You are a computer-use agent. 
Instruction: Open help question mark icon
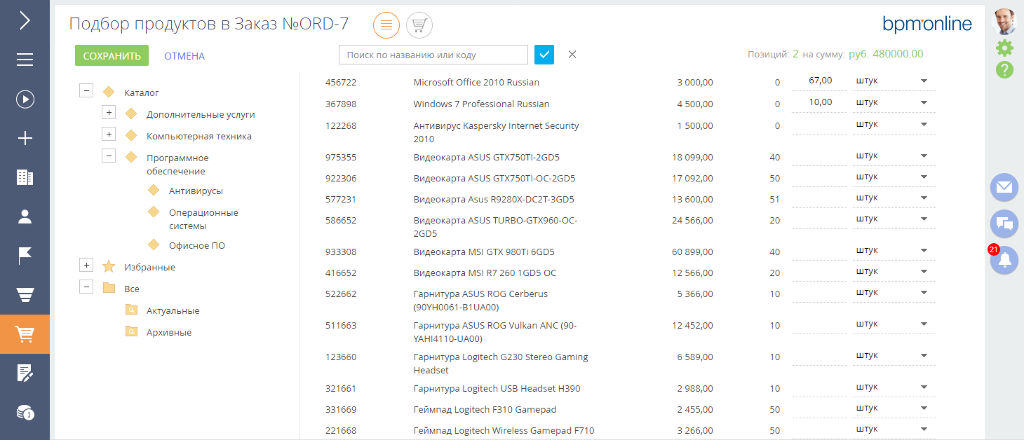point(1004,69)
